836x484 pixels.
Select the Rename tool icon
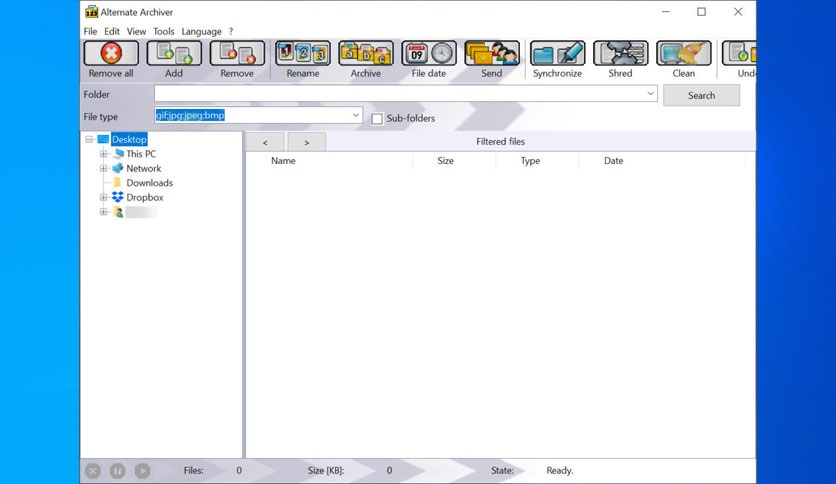[x=302, y=54]
